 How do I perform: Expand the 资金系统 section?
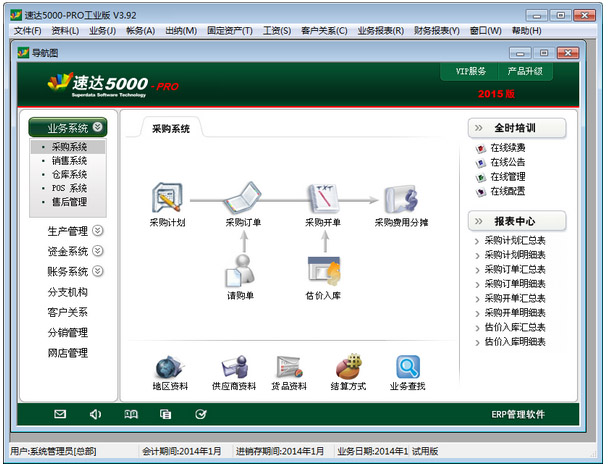tap(97, 251)
